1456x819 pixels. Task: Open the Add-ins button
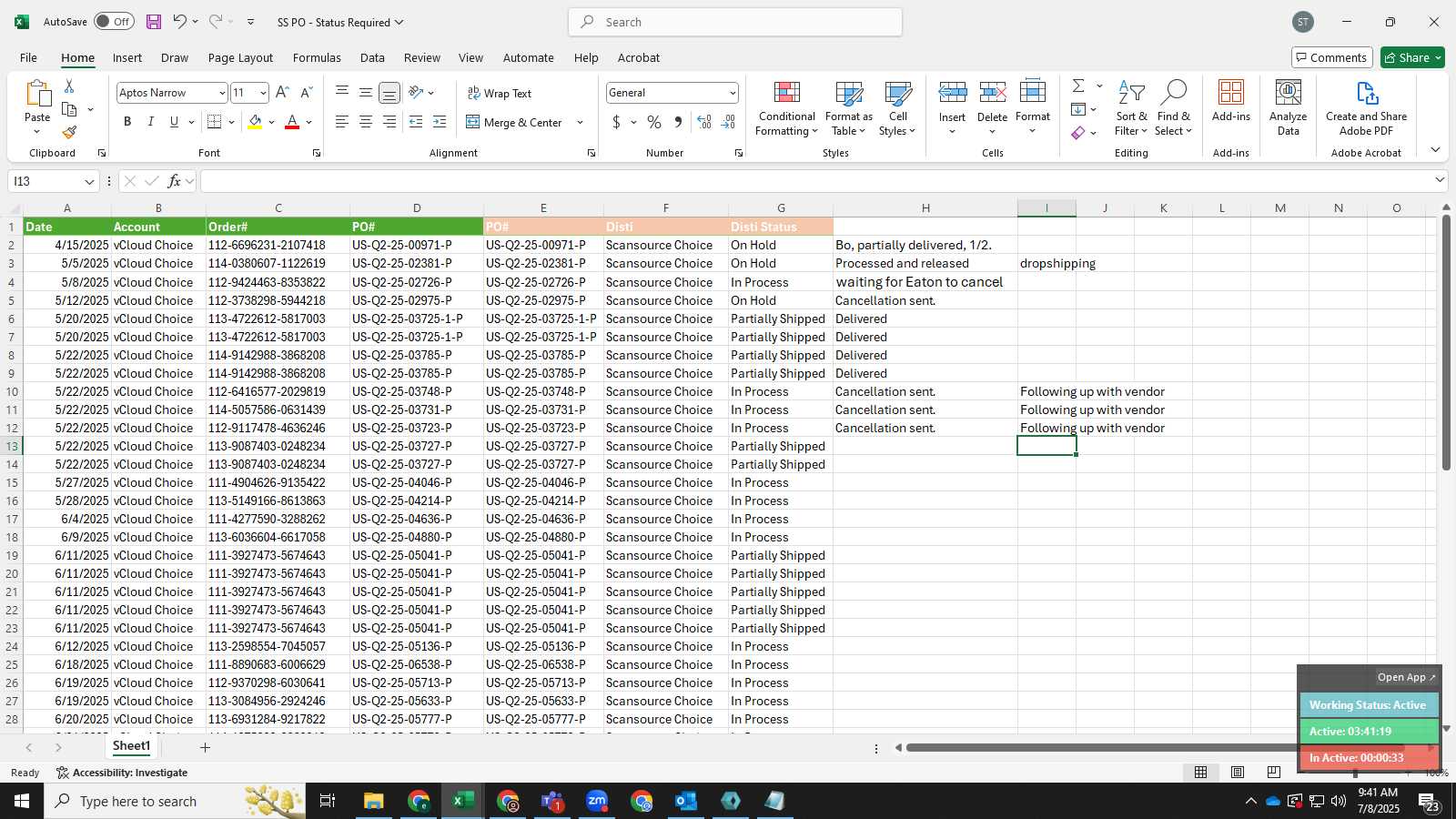tap(1231, 101)
